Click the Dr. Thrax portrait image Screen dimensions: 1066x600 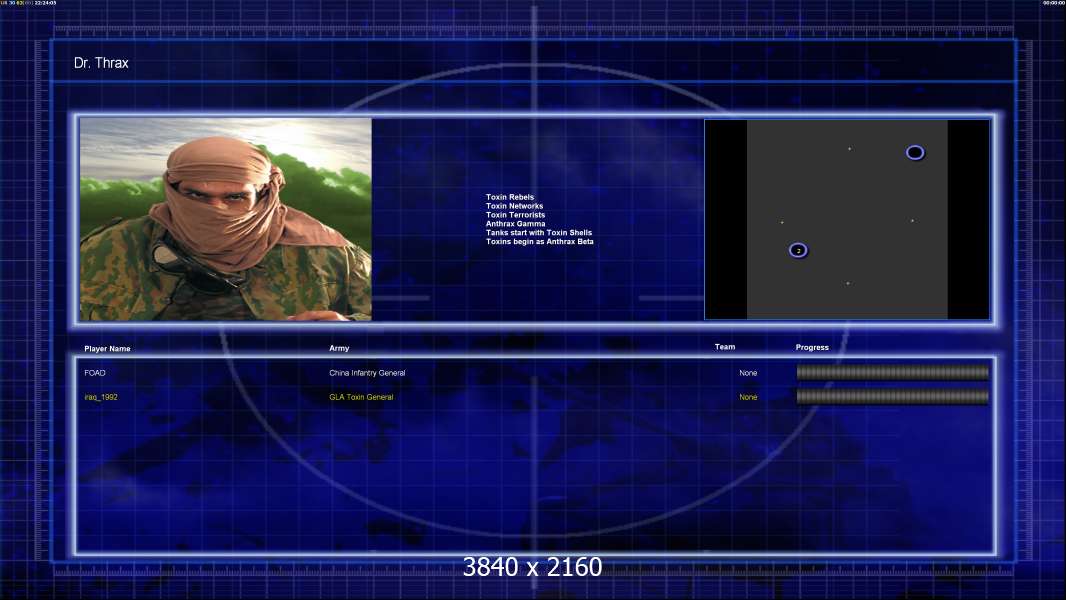(x=226, y=219)
